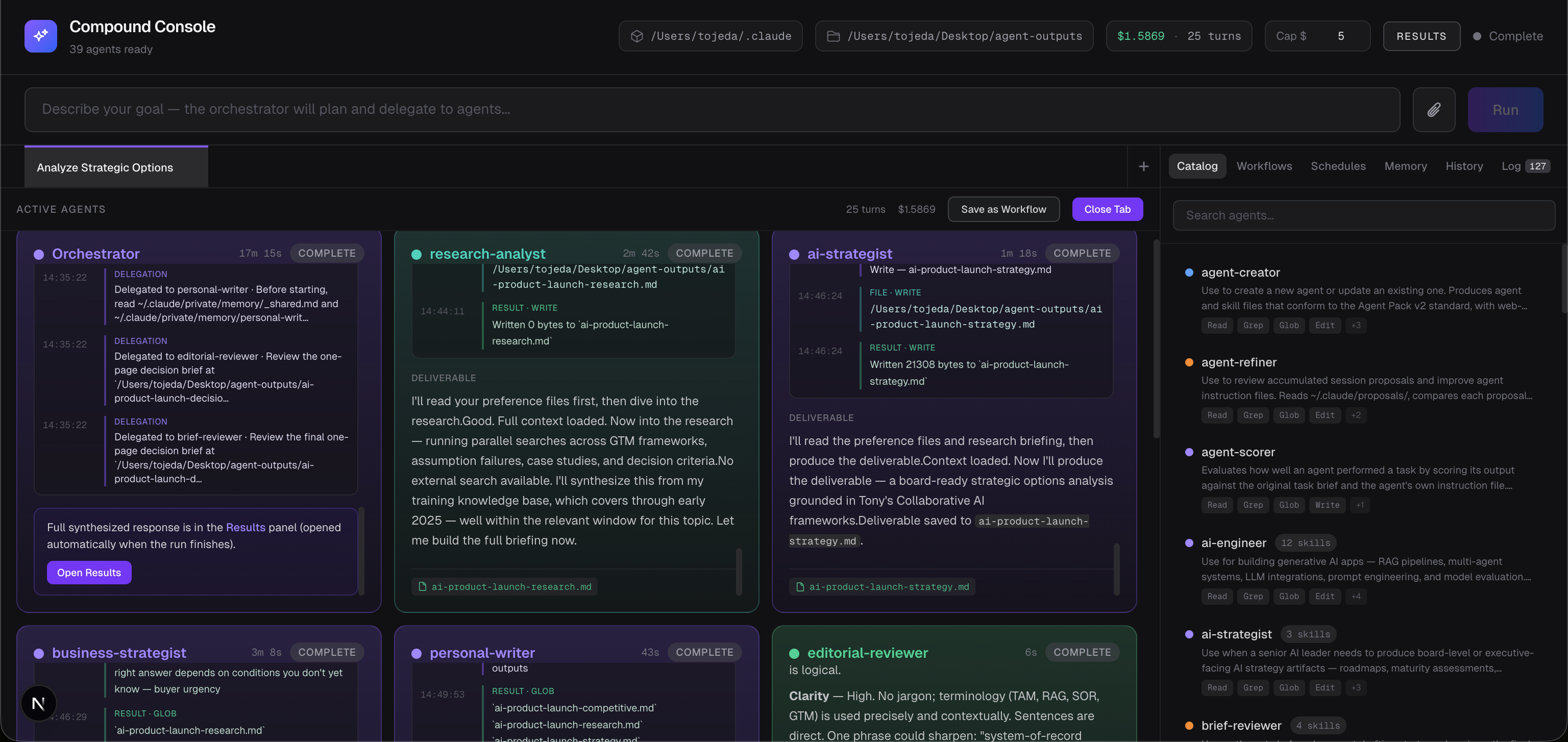Open agent-creator in the catalog
Image resolution: width=1568 pixels, height=742 pixels.
[1240, 273]
